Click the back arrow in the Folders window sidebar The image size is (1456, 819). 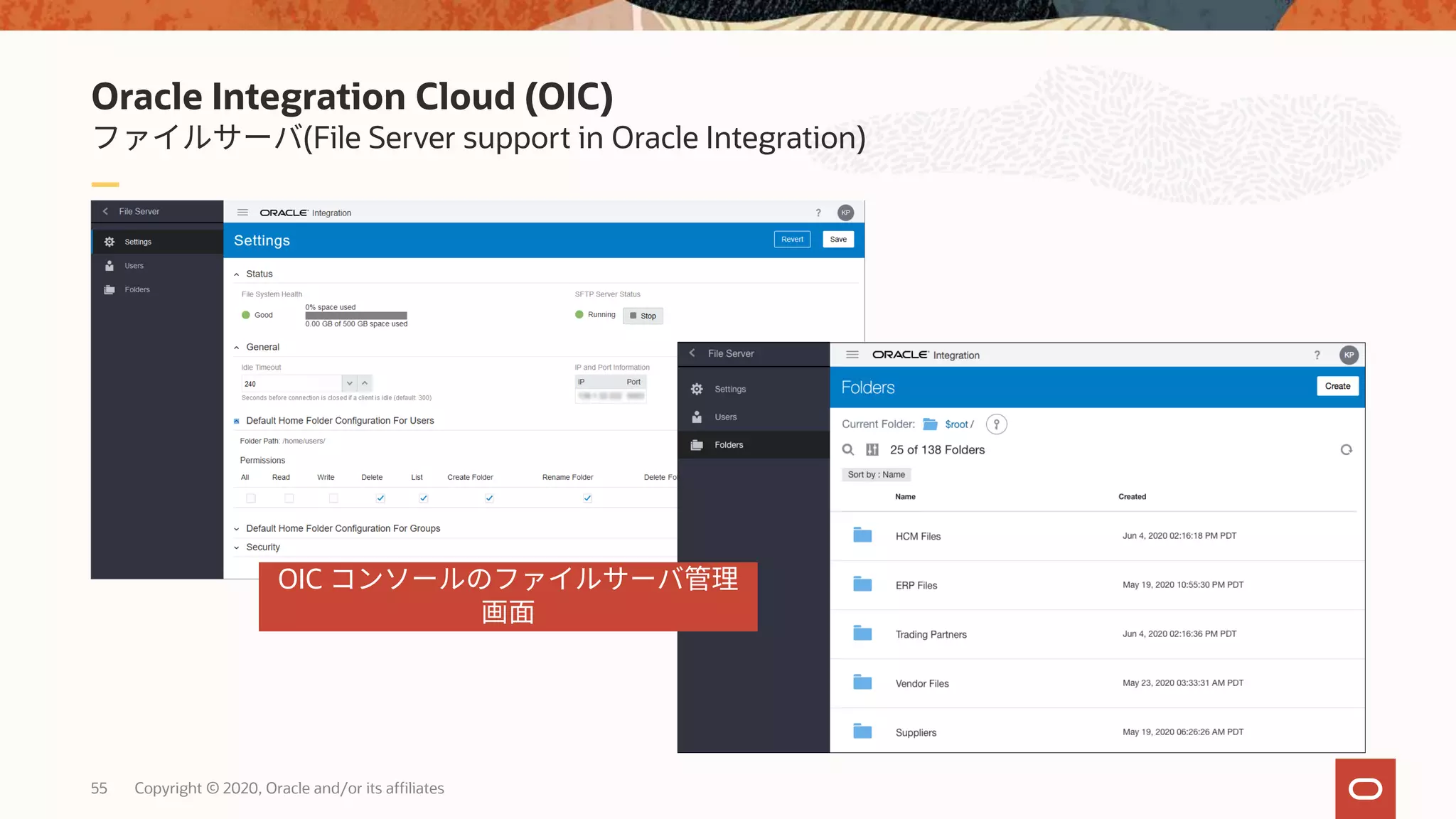(692, 353)
